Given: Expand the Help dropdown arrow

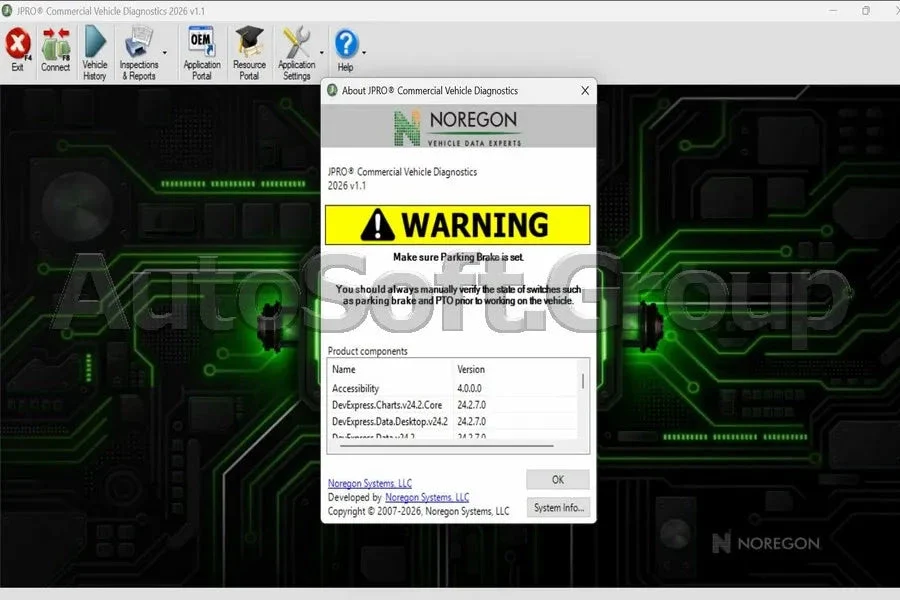Looking at the screenshot, I should pyautogui.click(x=364, y=53).
